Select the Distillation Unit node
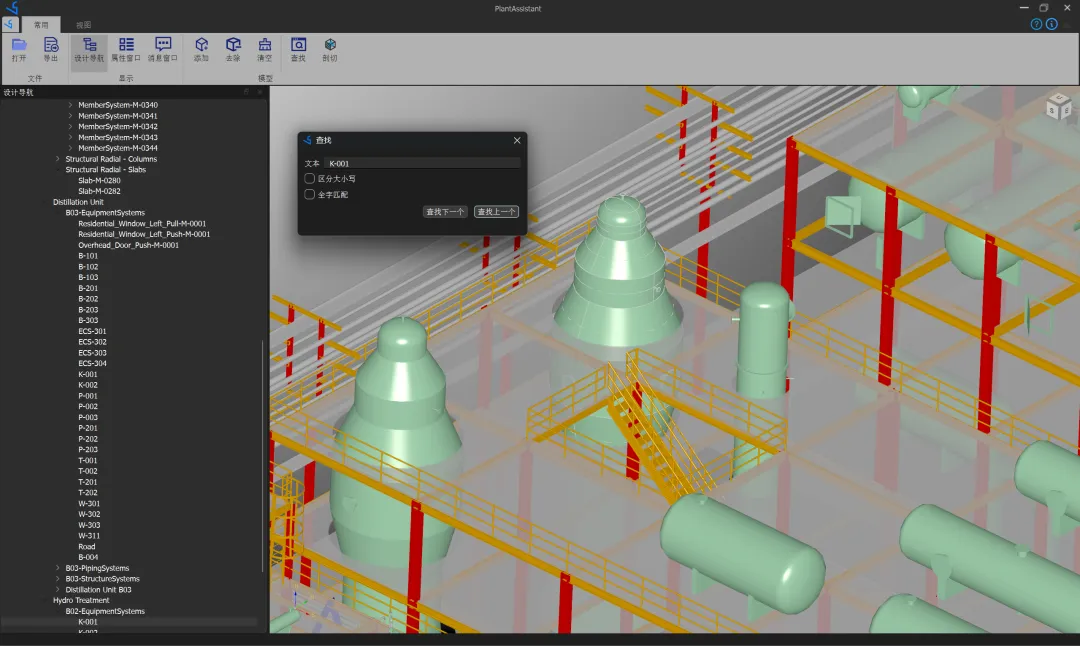 (x=78, y=202)
